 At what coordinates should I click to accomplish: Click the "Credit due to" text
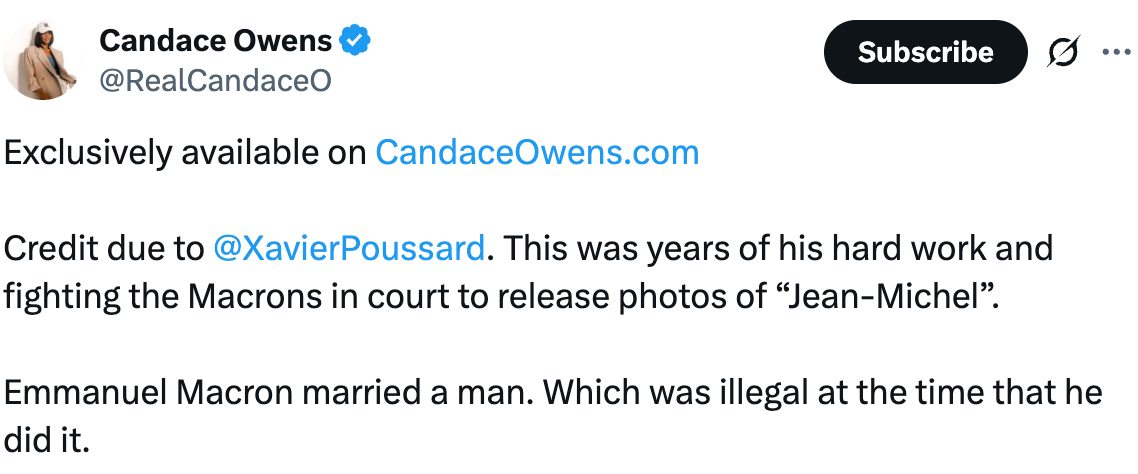tap(104, 248)
